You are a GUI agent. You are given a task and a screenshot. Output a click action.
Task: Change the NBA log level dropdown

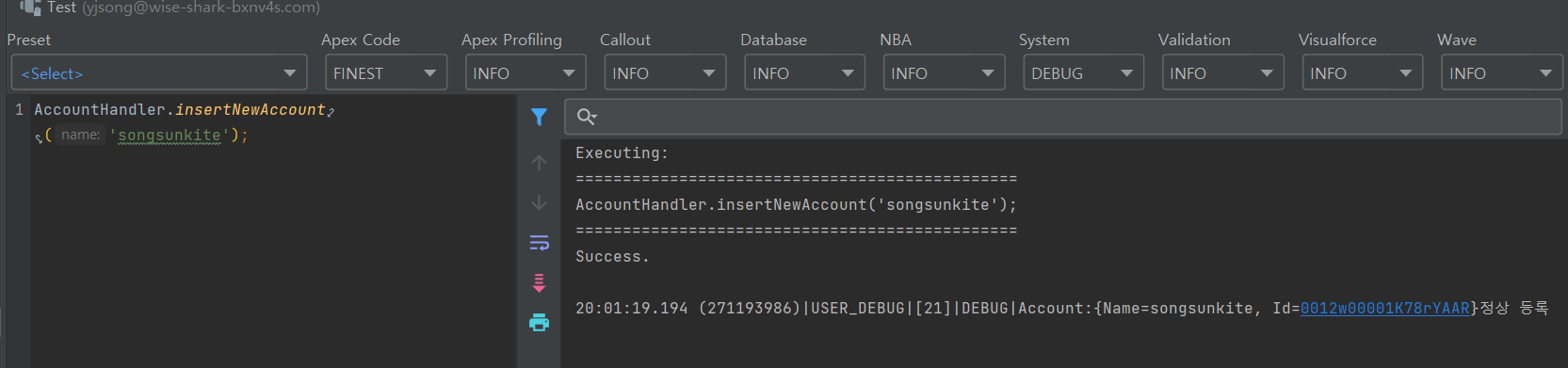click(x=944, y=72)
